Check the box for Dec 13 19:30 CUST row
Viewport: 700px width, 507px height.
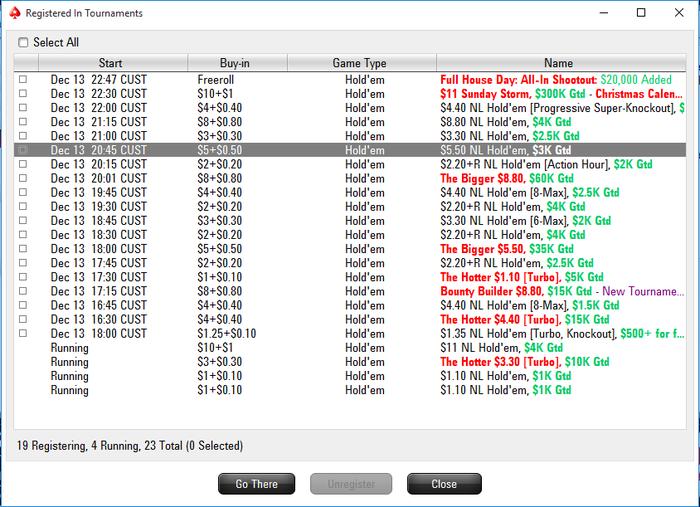[23, 206]
